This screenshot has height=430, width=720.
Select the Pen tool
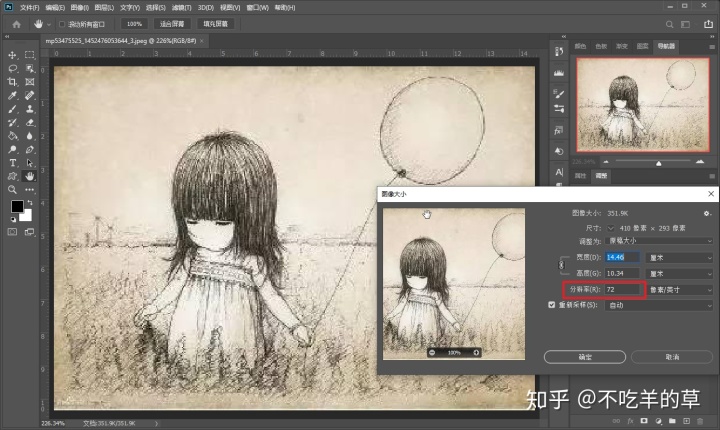point(30,149)
